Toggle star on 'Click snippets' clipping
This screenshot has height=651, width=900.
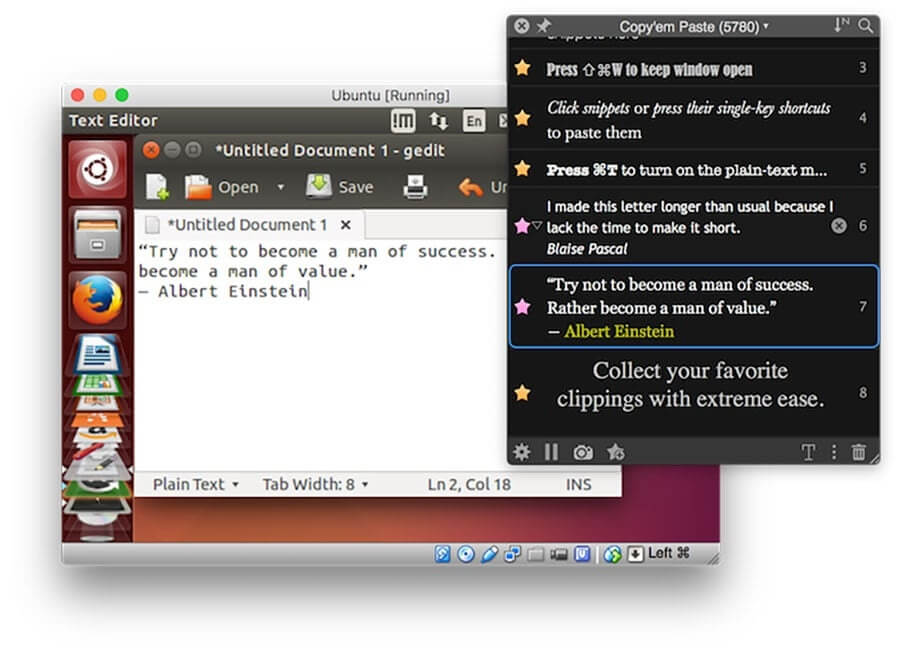coord(522,118)
